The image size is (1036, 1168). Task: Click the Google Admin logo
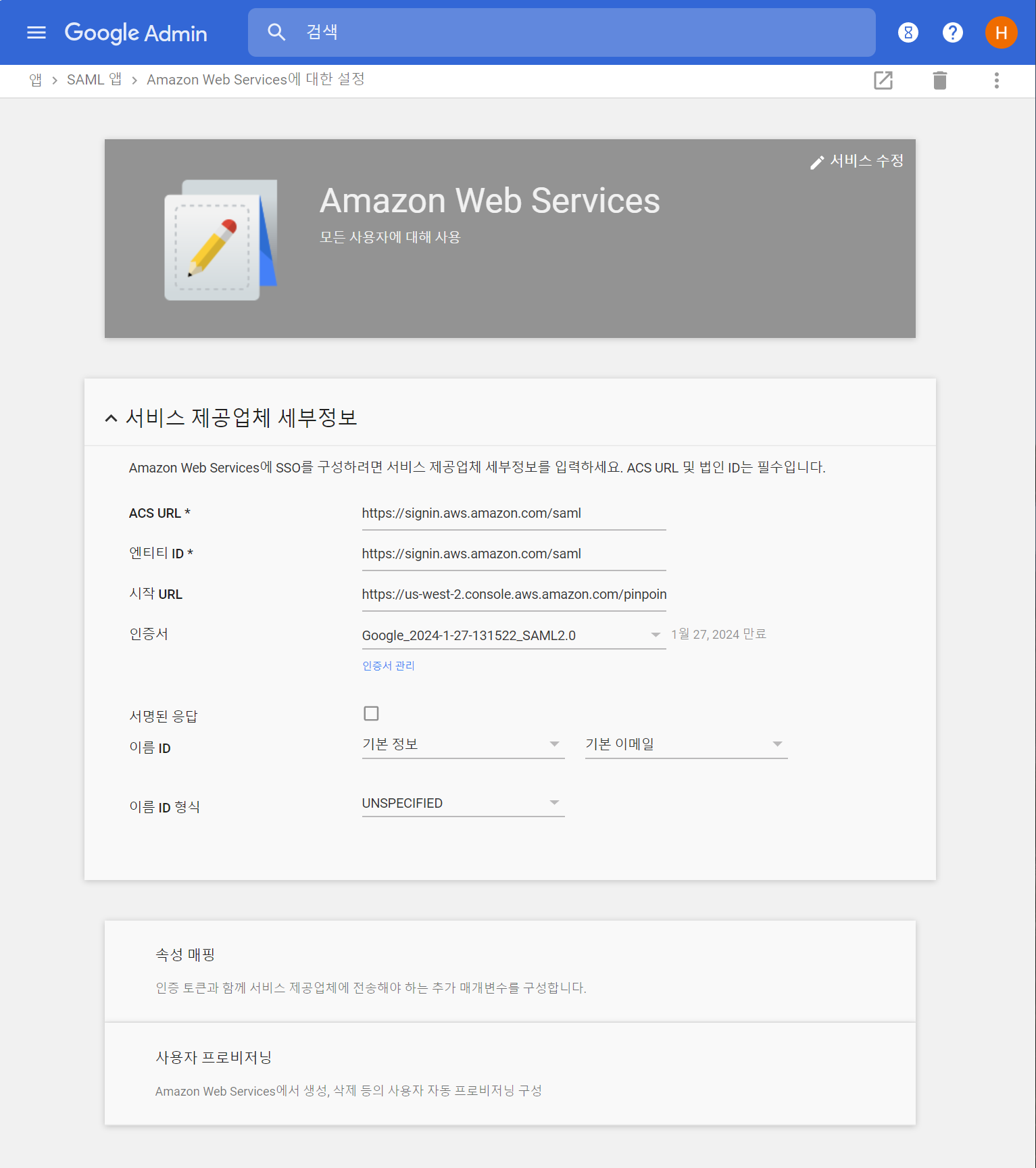coord(136,32)
